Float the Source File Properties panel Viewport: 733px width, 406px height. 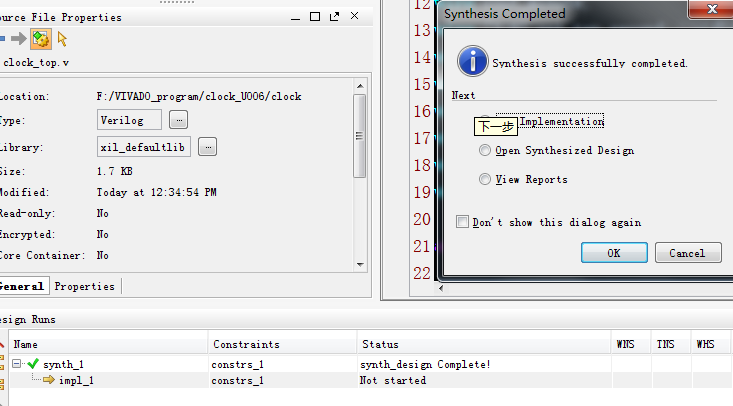tap(334, 17)
